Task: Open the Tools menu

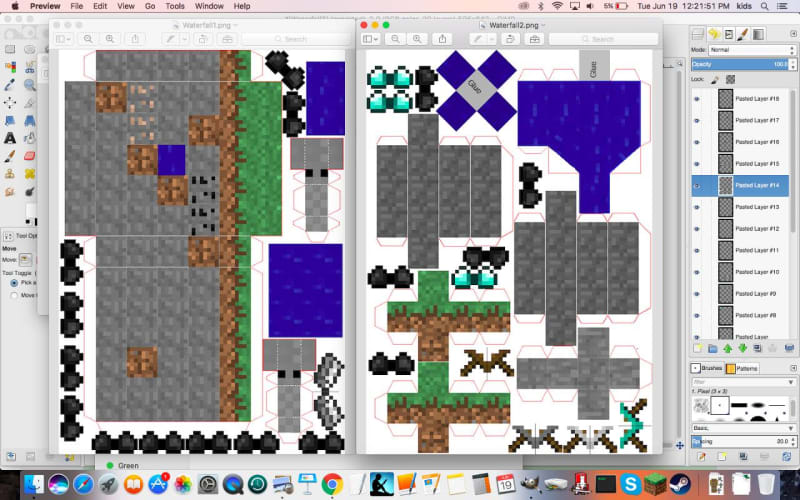Action: [175, 6]
